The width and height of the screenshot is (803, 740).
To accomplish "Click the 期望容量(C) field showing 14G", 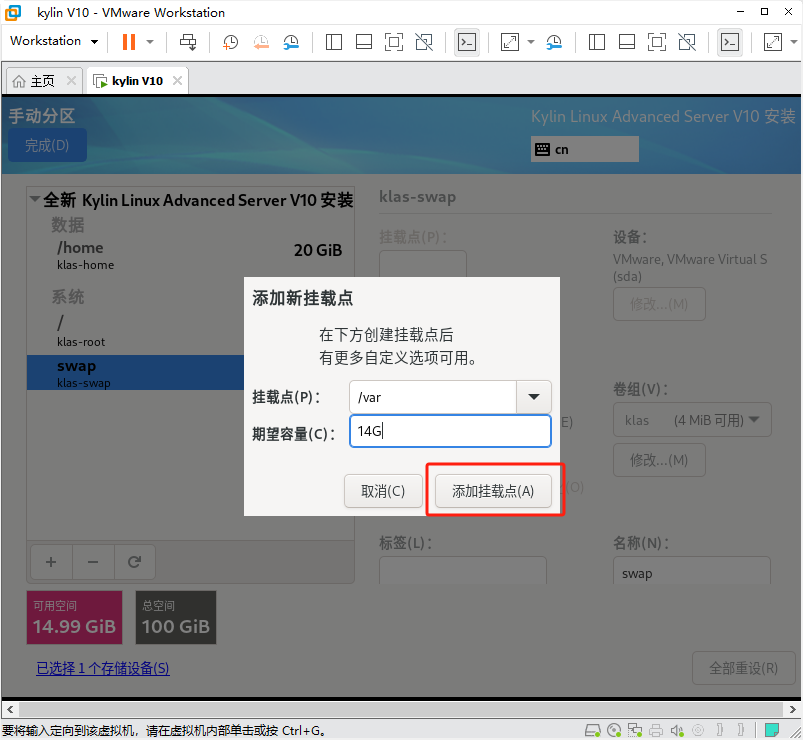I will [x=450, y=431].
